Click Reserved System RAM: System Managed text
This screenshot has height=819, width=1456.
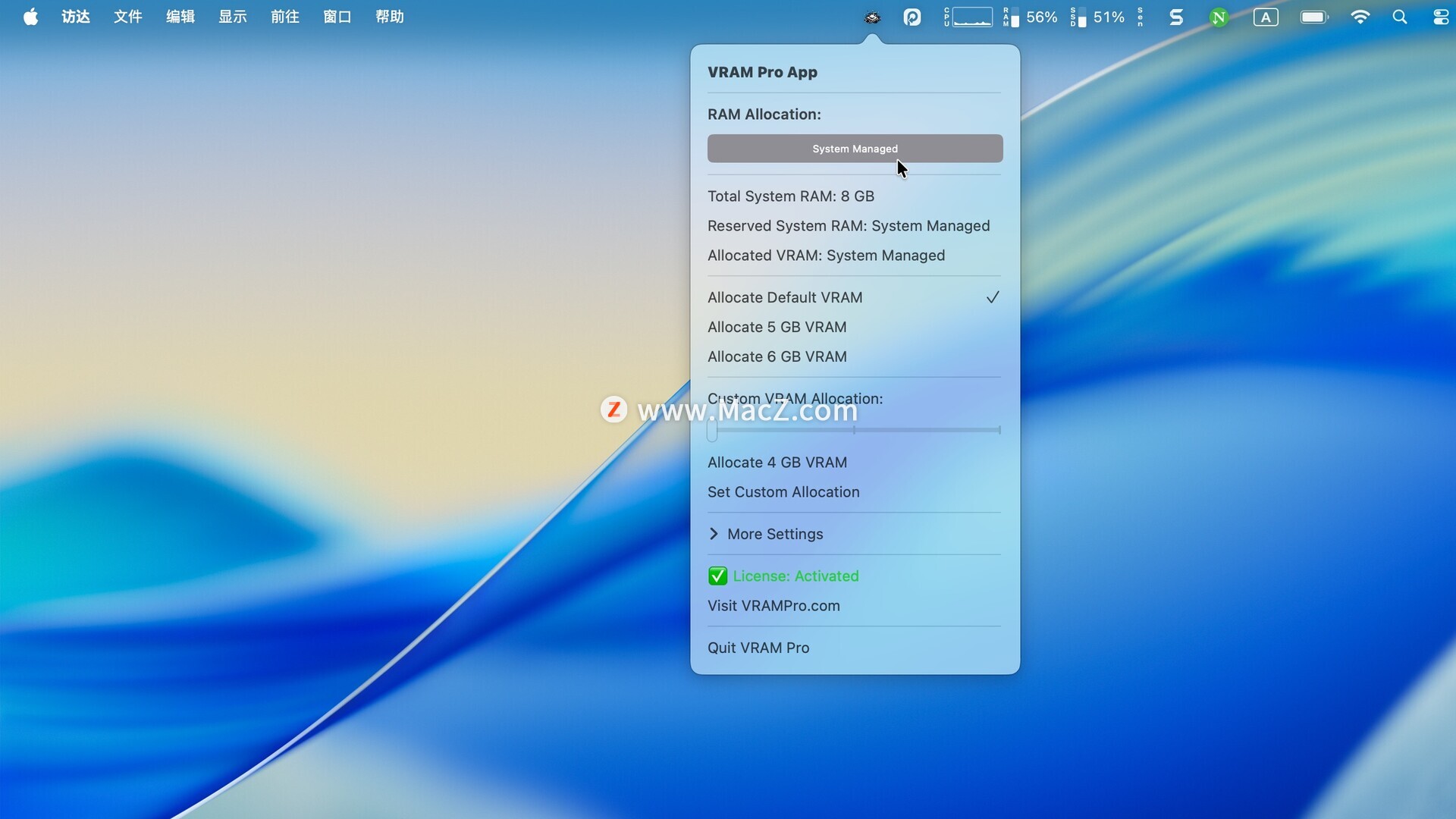coord(849,226)
